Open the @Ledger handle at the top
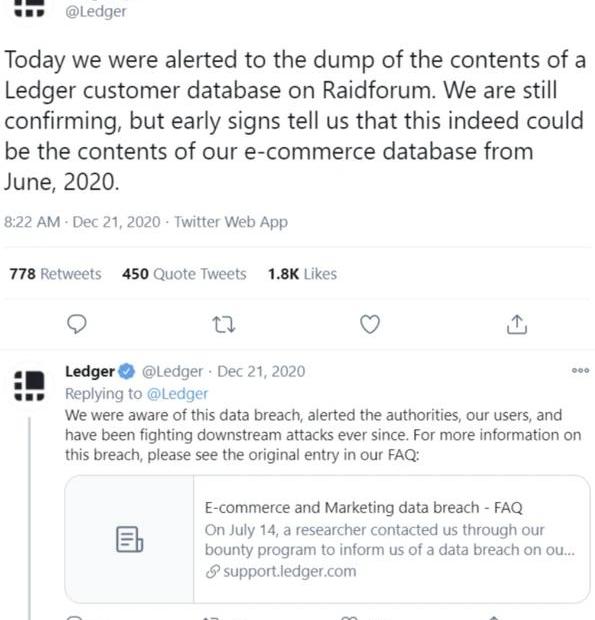 (x=96, y=11)
